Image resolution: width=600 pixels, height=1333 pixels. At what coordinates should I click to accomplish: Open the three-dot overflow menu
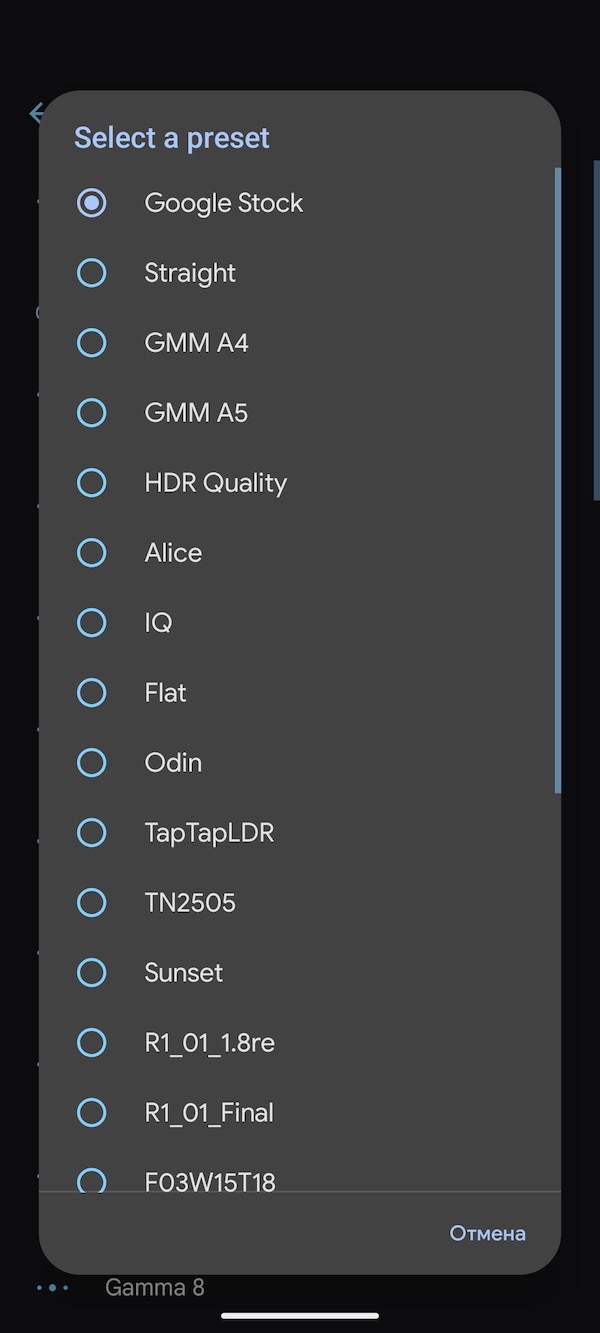[52, 1287]
